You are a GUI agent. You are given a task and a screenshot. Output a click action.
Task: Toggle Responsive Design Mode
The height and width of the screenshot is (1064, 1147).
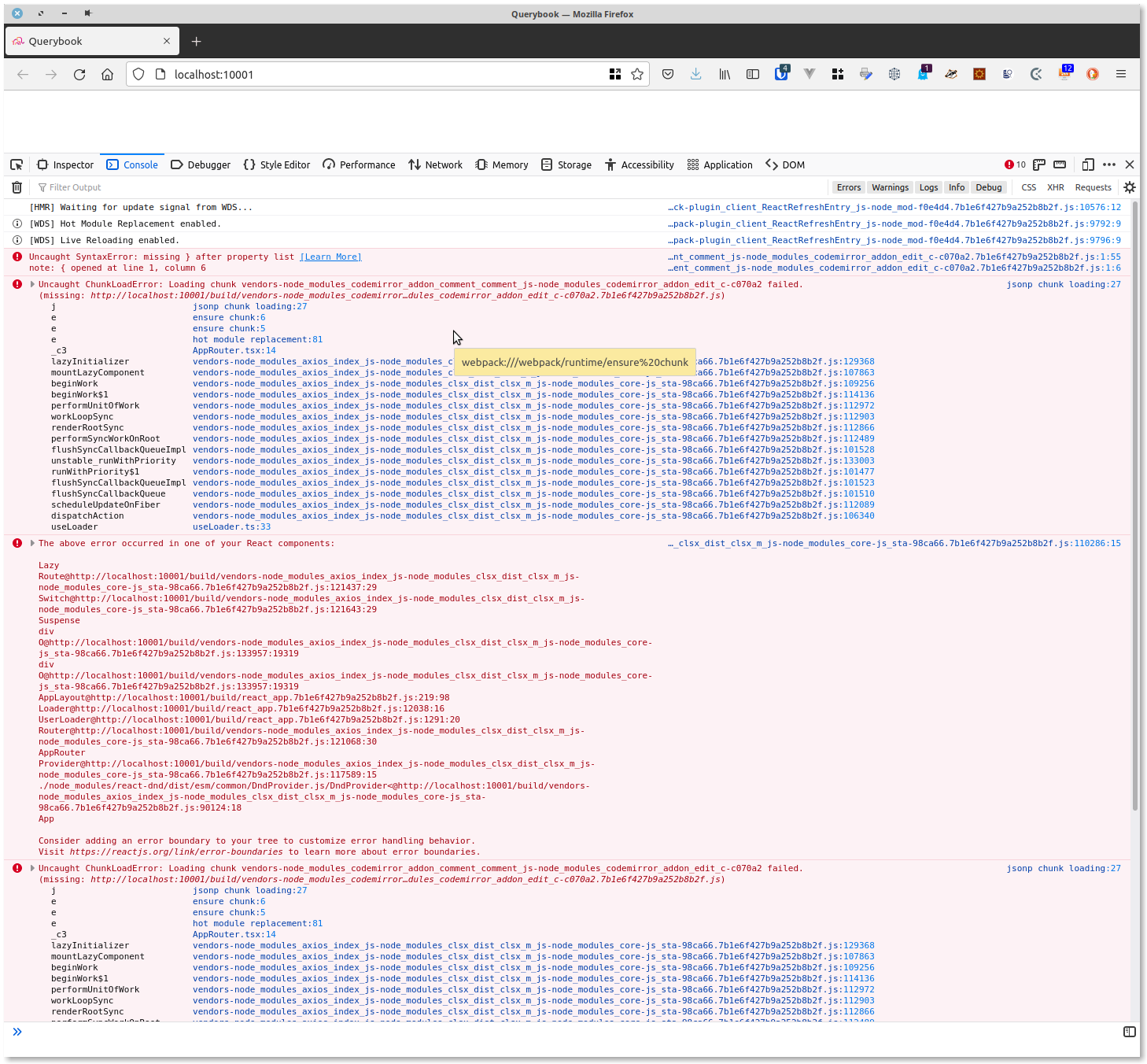coord(1088,164)
